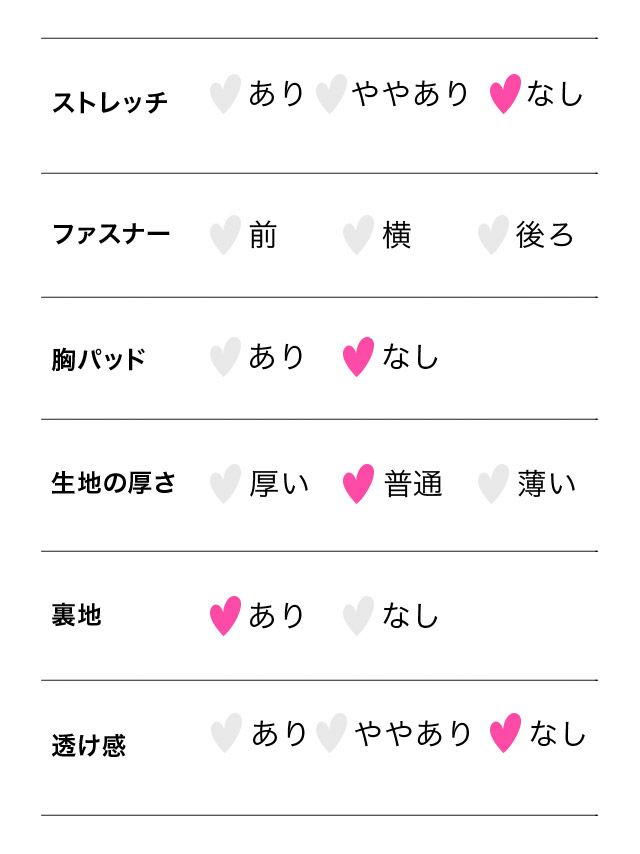
Task: Click the 透け感 row label
Action: (x=89, y=746)
